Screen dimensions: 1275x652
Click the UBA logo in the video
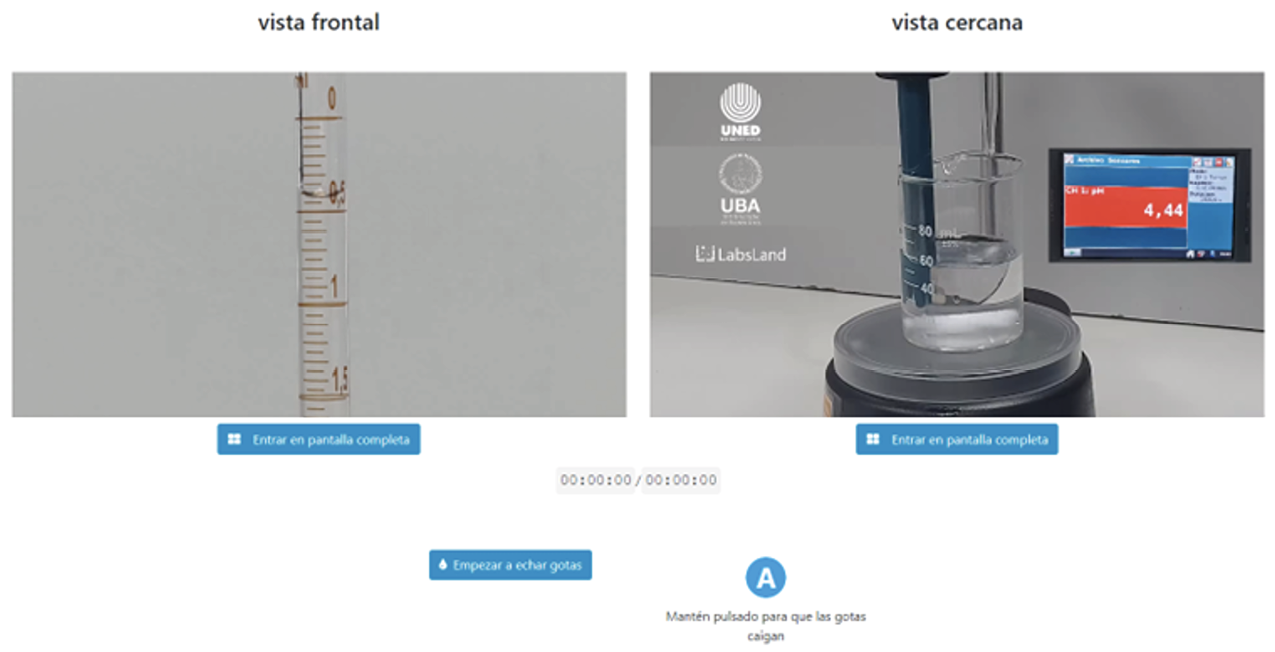pyautogui.click(x=740, y=187)
